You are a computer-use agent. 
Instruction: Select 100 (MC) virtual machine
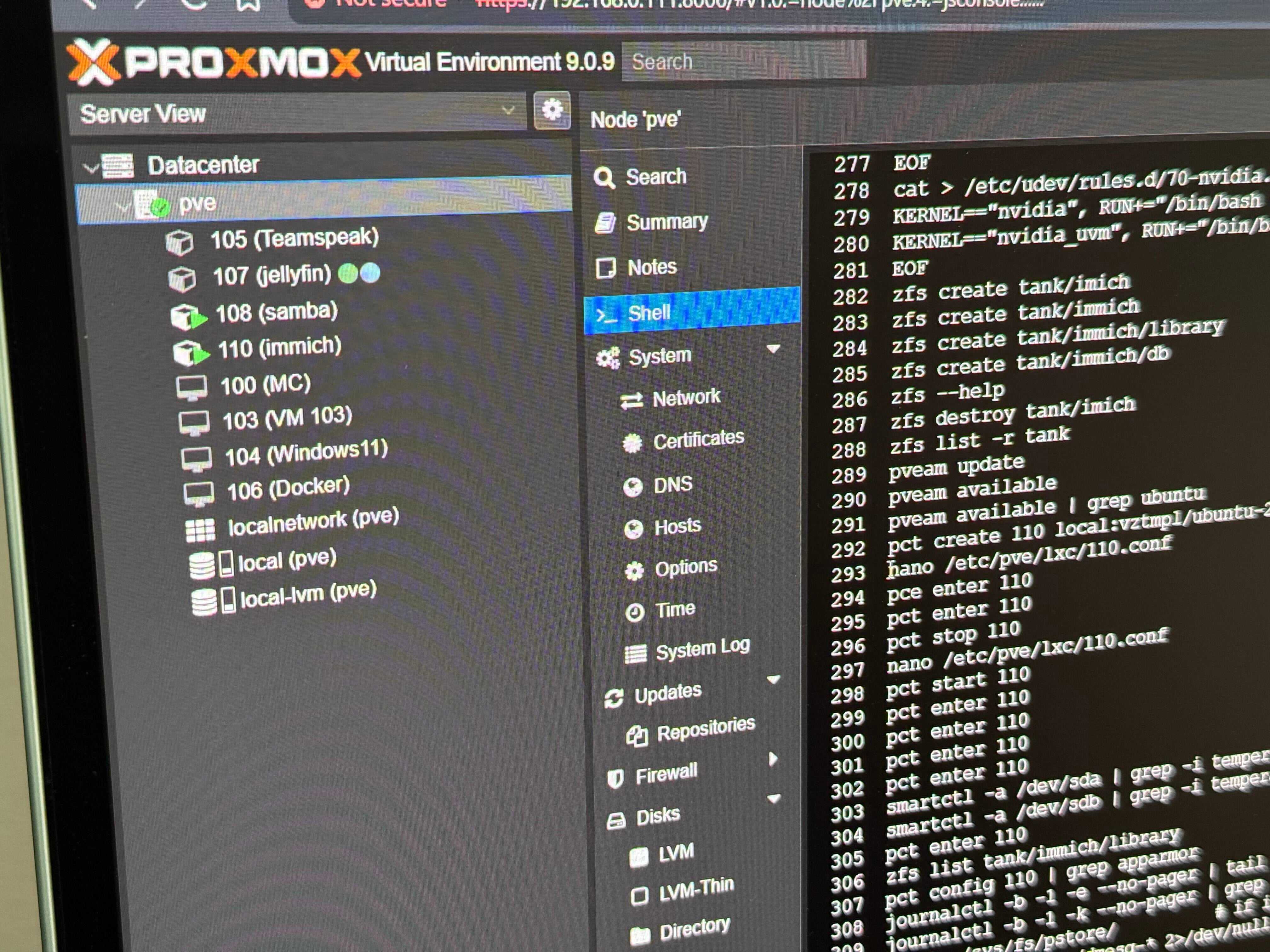point(265,384)
